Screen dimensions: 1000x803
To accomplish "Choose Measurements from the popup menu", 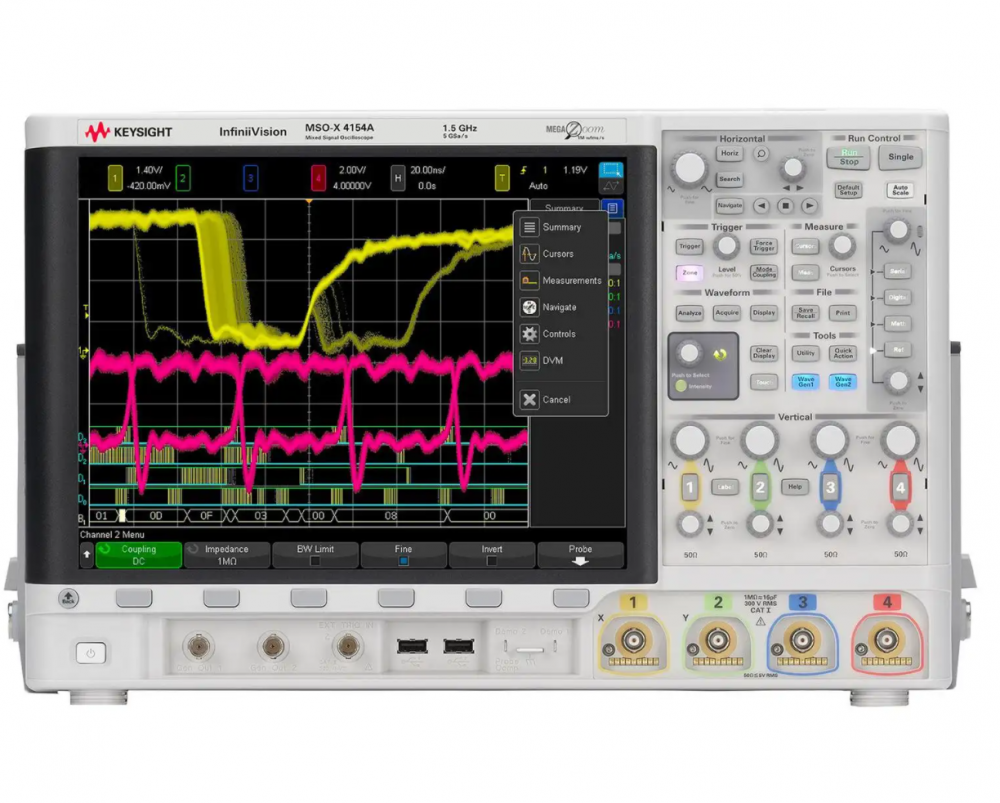I will pos(571,281).
